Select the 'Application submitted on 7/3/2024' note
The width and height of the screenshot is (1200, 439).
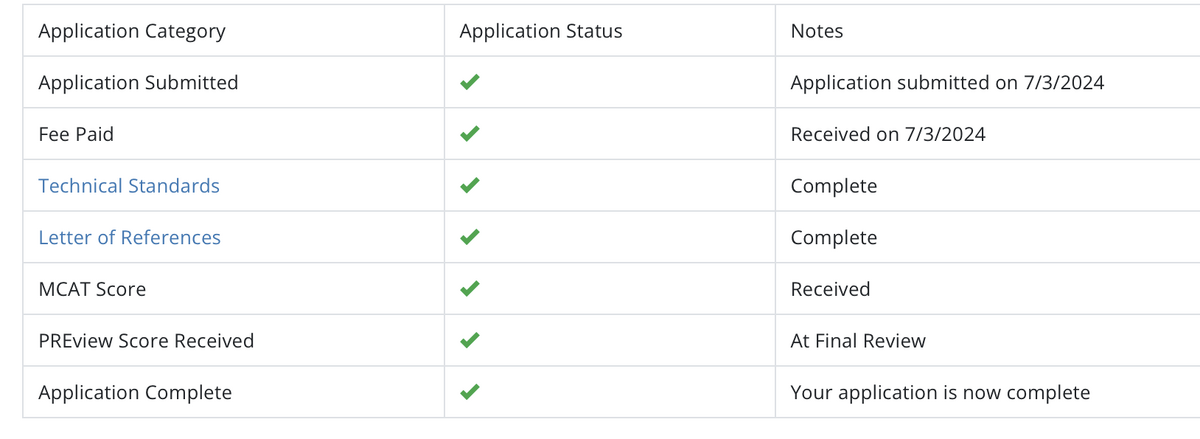[x=948, y=83]
